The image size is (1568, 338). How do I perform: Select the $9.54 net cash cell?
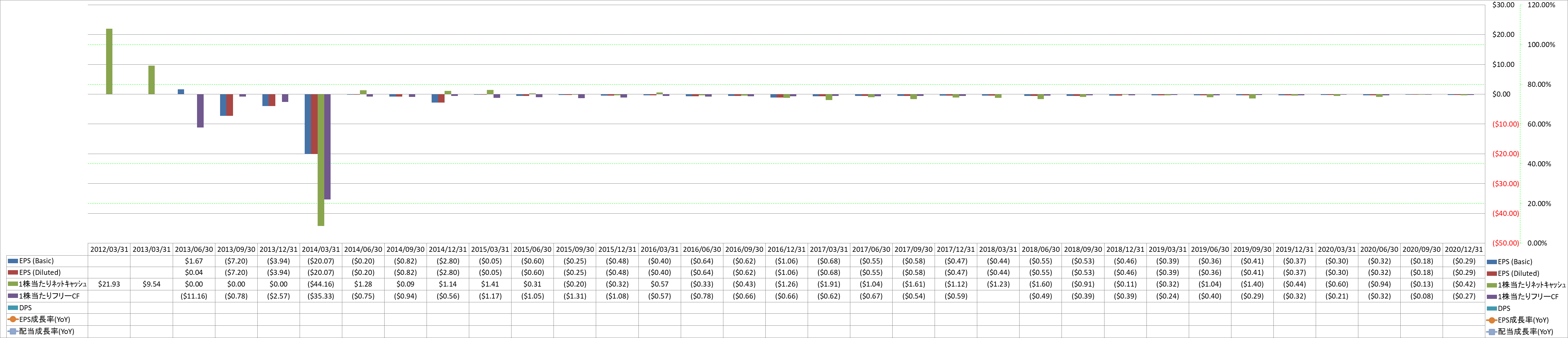pos(152,284)
